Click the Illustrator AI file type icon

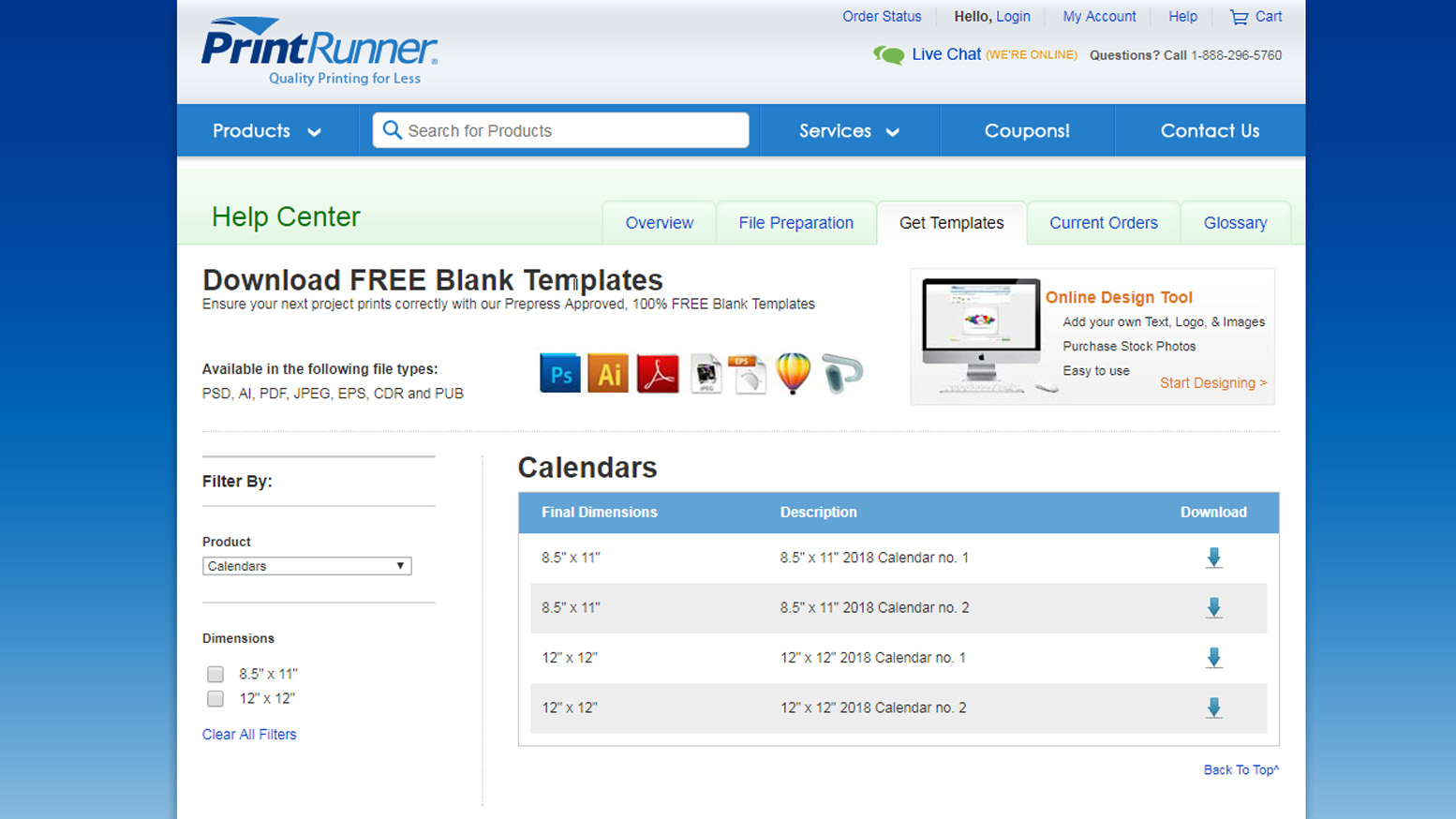608,374
